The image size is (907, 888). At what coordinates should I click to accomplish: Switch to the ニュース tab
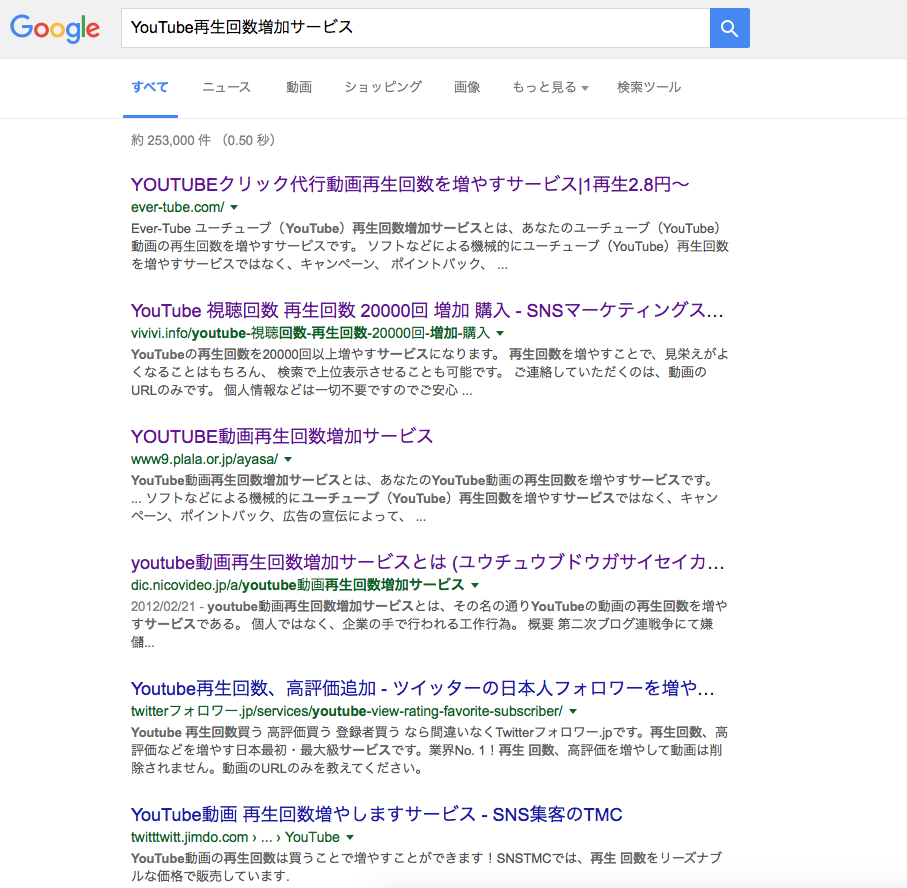[227, 87]
